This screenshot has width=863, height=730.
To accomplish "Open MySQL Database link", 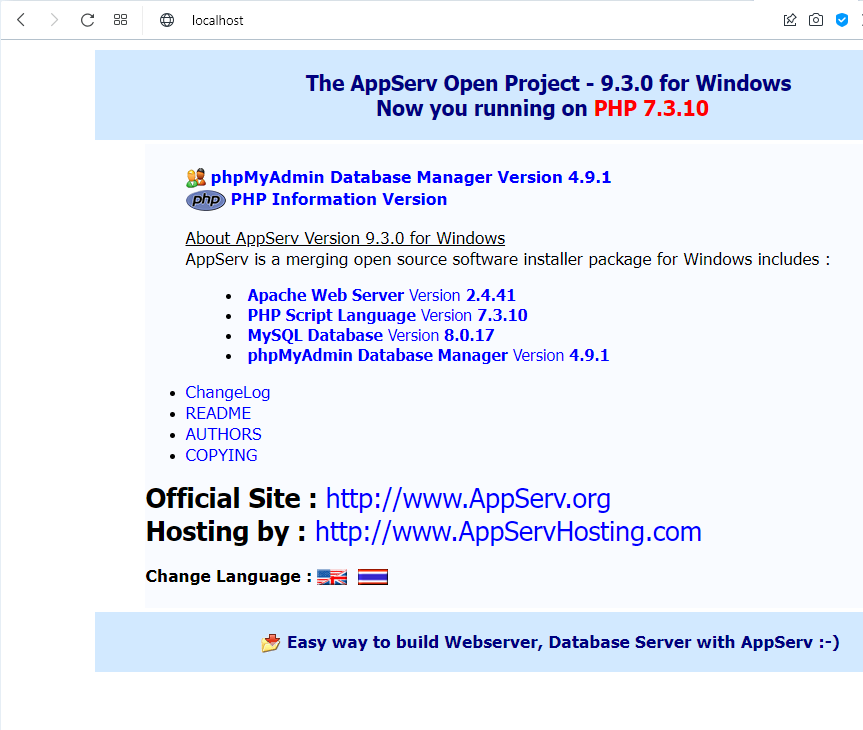I will pos(315,335).
